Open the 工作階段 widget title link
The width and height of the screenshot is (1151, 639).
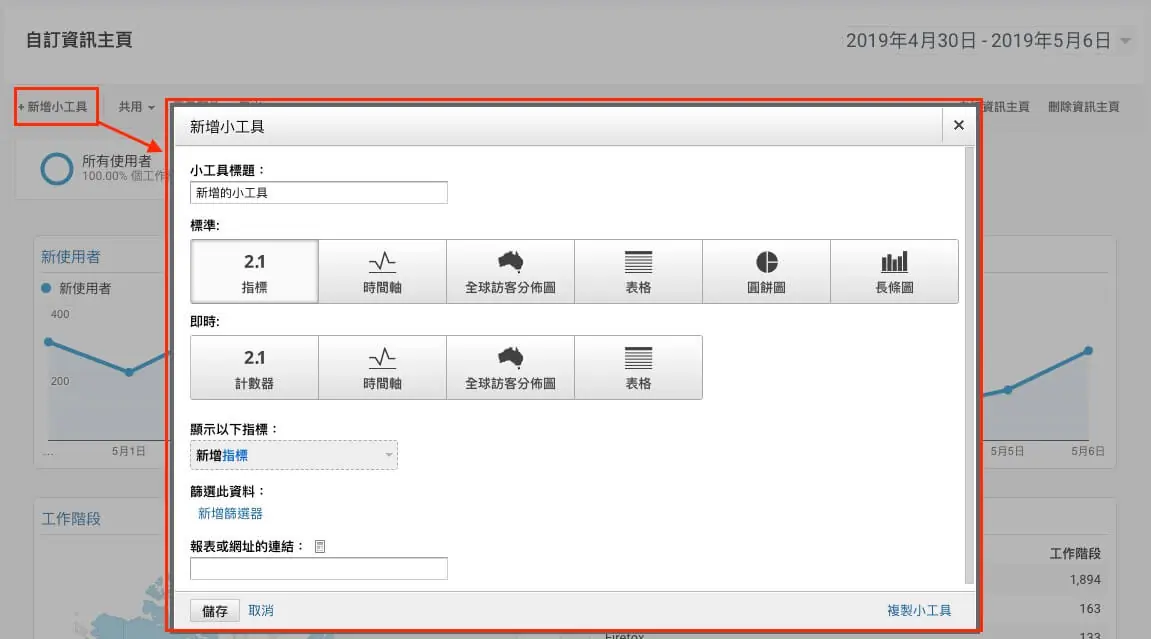70,519
